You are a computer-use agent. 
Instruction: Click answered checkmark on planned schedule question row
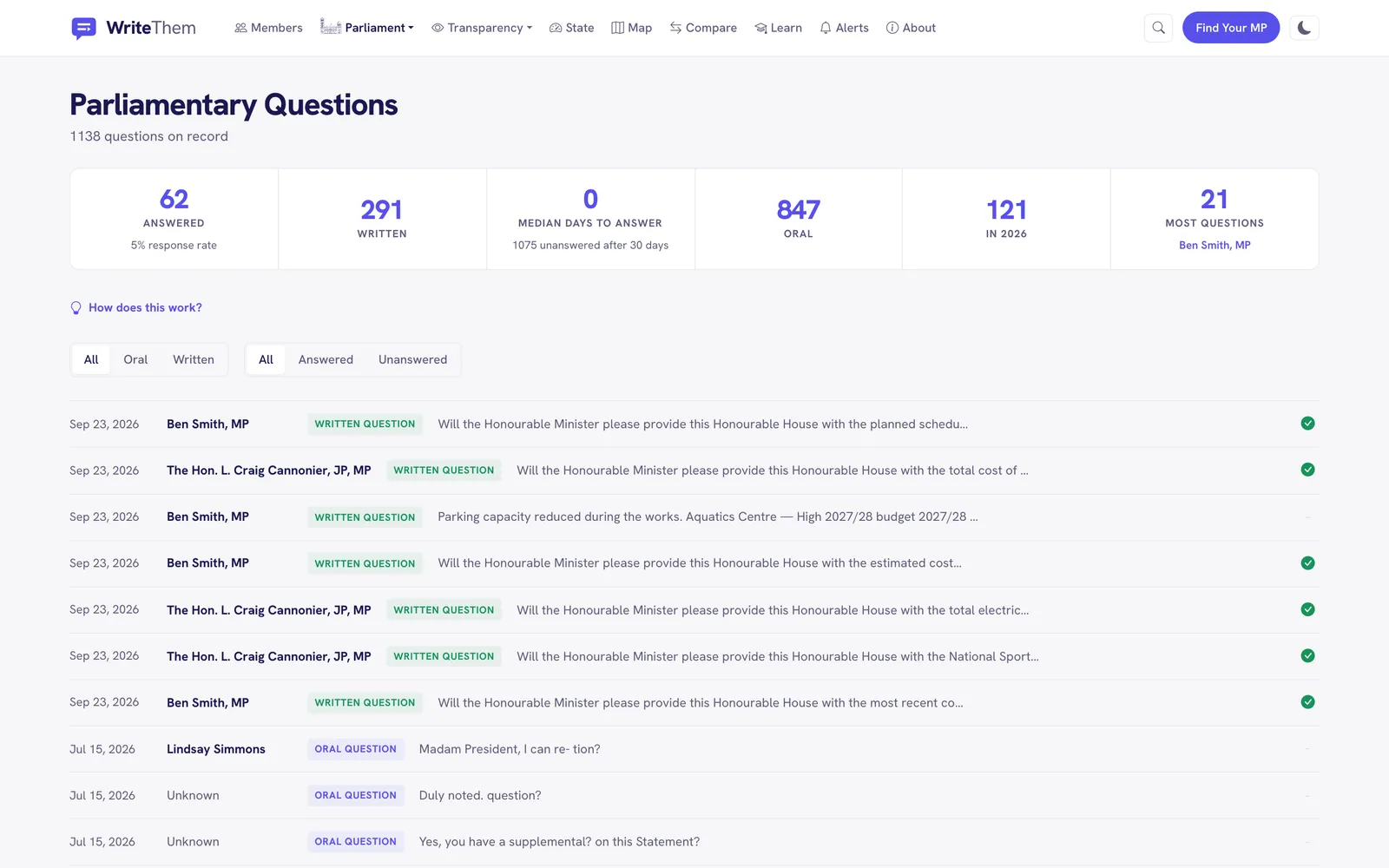[x=1307, y=424]
